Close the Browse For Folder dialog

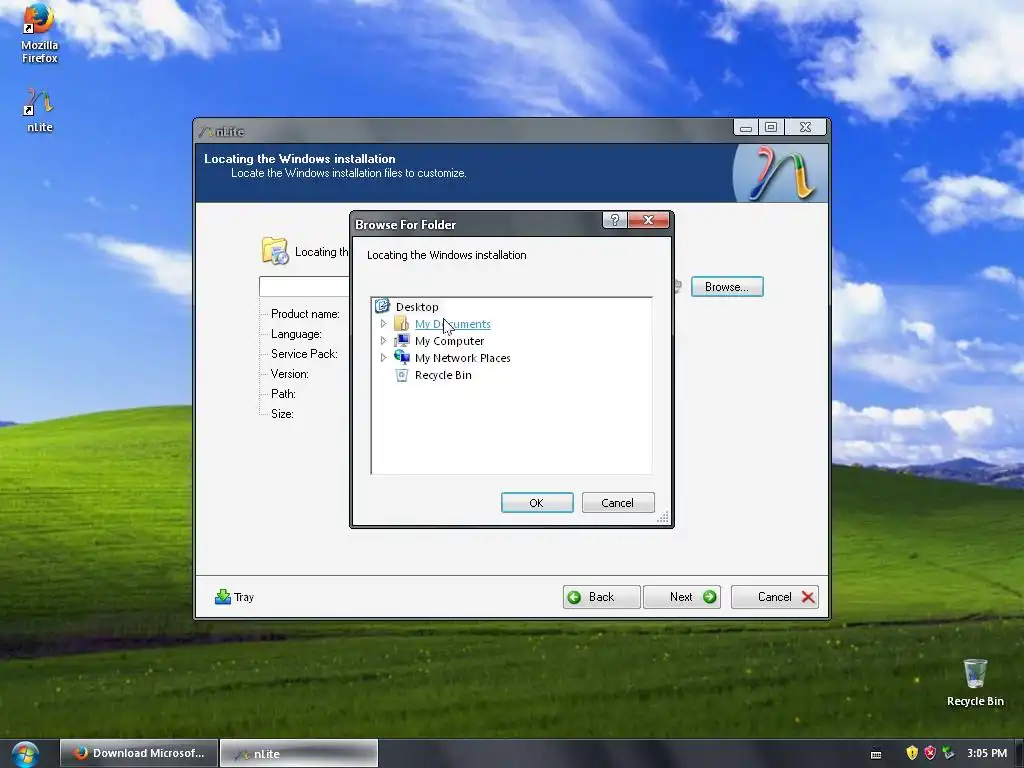pos(648,220)
